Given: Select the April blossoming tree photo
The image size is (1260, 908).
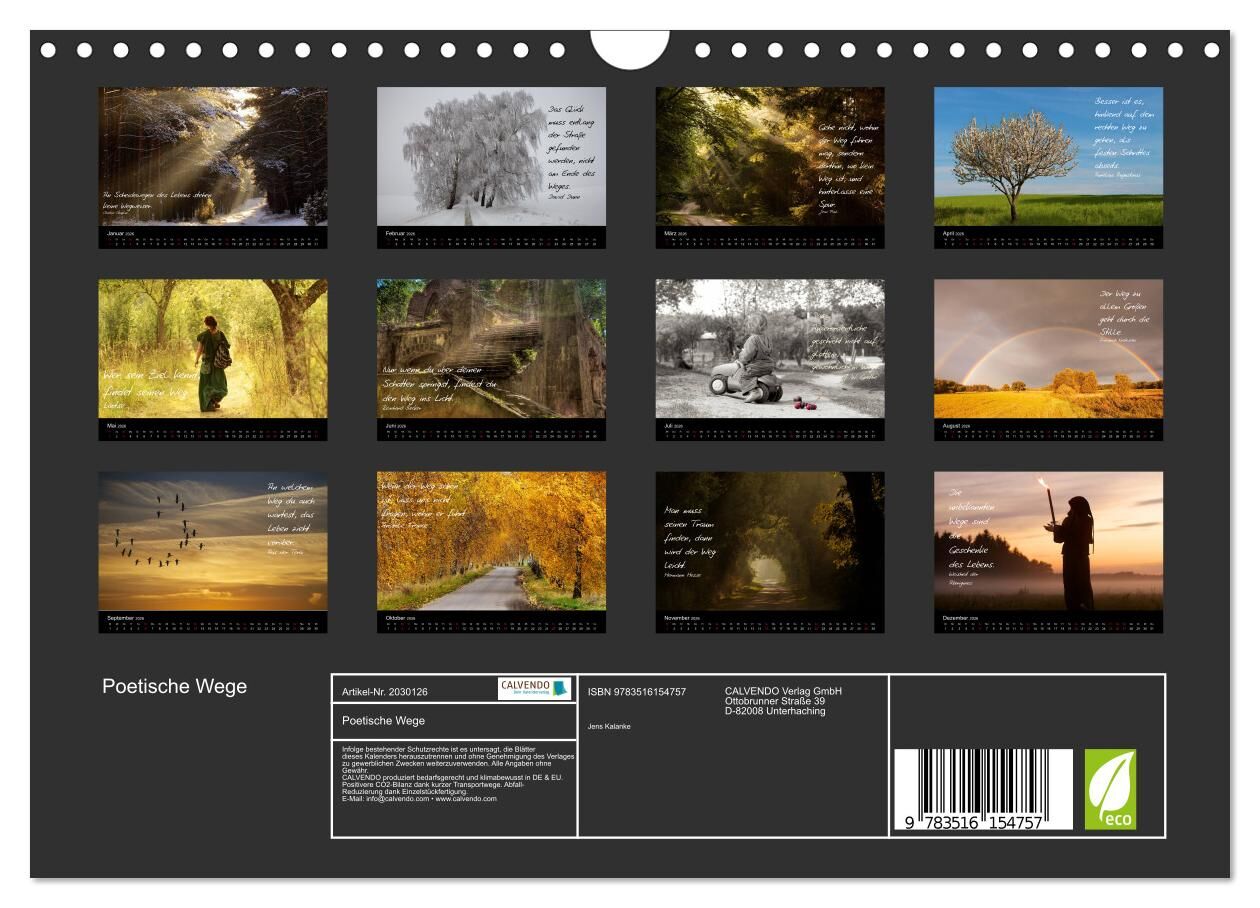Looking at the screenshot, I should tap(1048, 157).
